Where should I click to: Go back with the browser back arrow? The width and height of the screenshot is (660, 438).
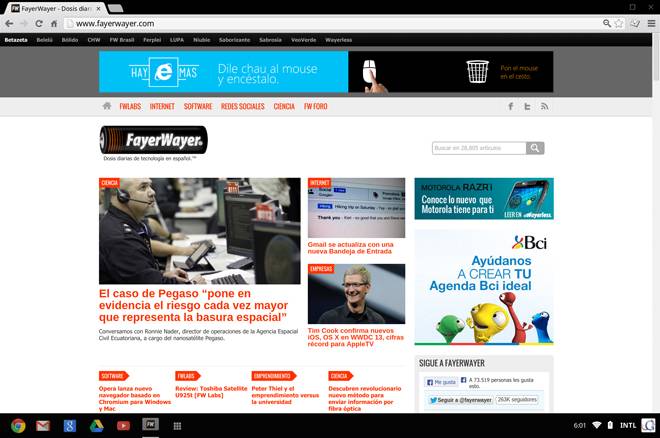9,24
